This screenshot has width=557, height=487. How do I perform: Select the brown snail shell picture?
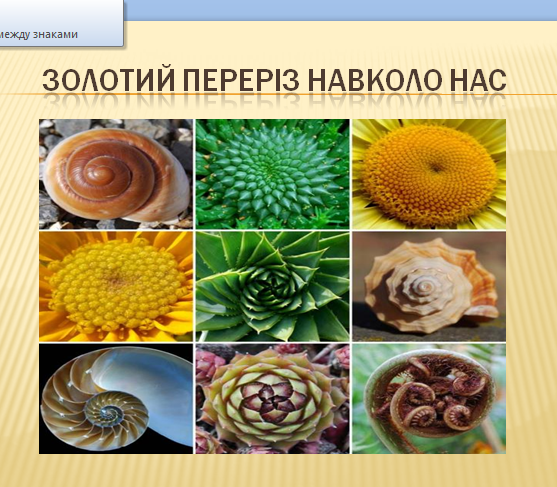pyautogui.click(x=116, y=174)
